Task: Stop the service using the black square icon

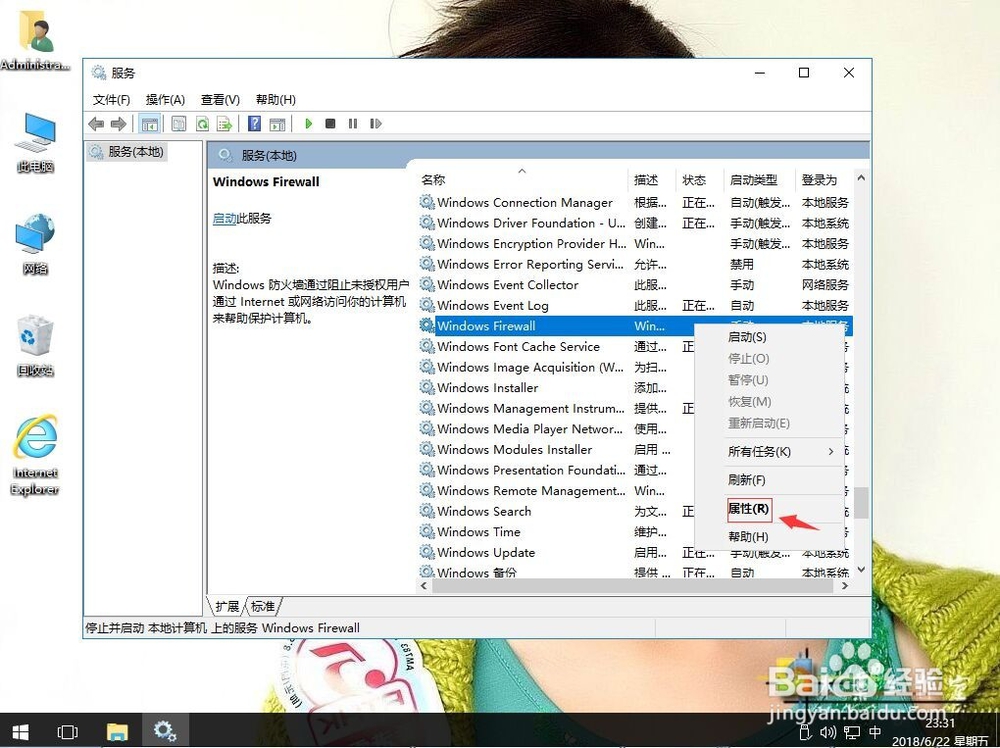Action: tap(331, 123)
